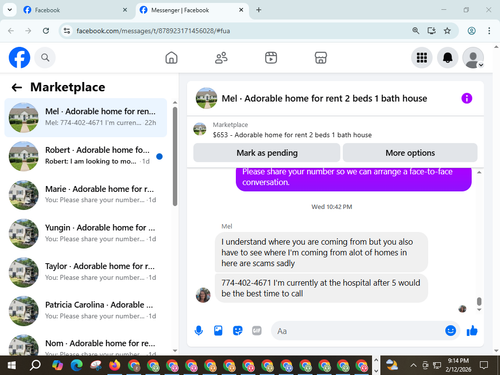Open the Robert conversation in list

(86, 156)
